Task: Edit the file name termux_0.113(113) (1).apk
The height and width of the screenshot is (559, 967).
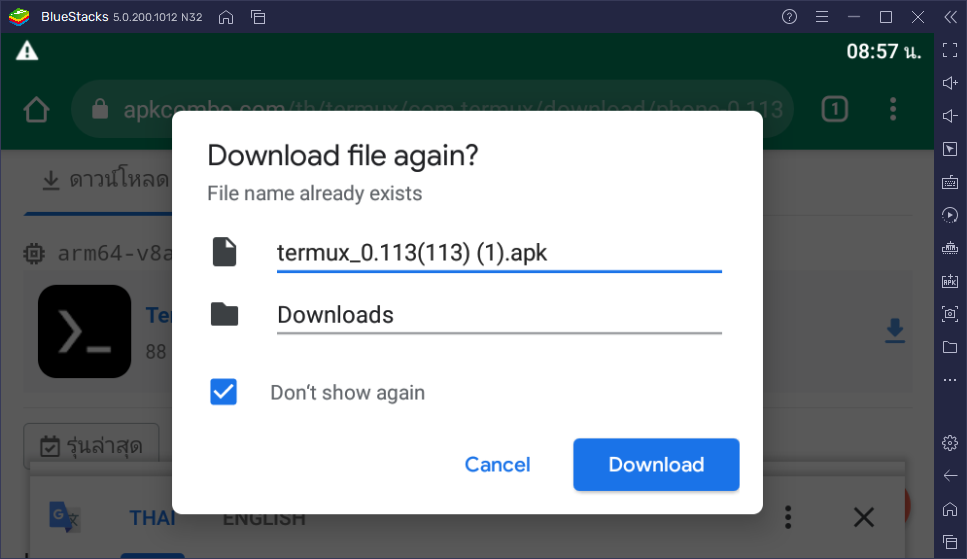Action: [499, 253]
